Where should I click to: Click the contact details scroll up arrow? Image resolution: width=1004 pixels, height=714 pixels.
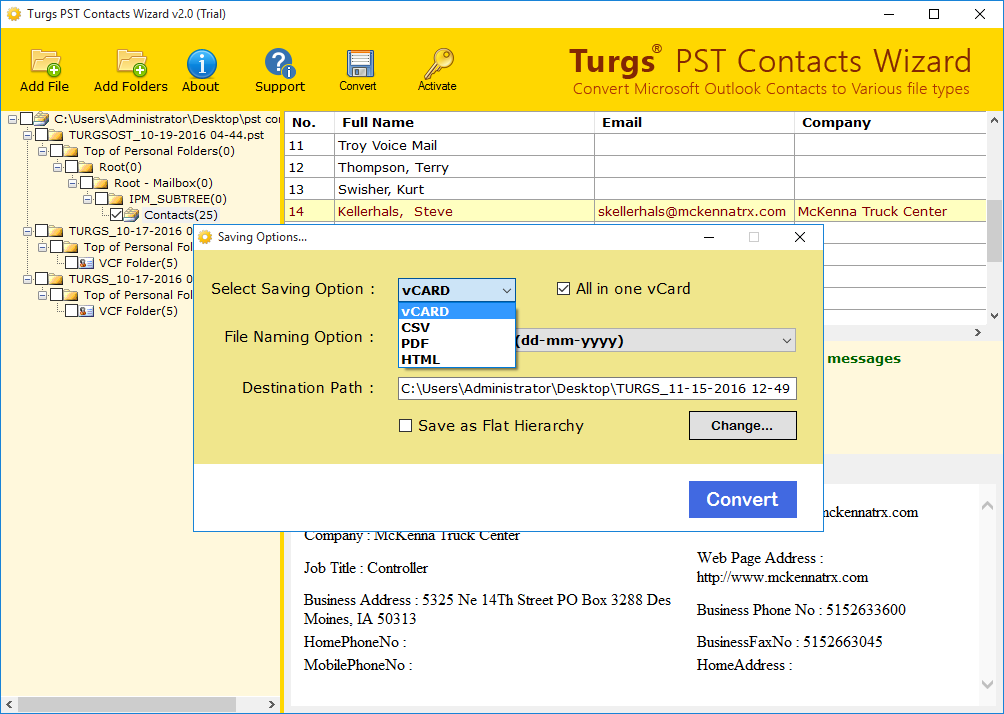coord(987,506)
